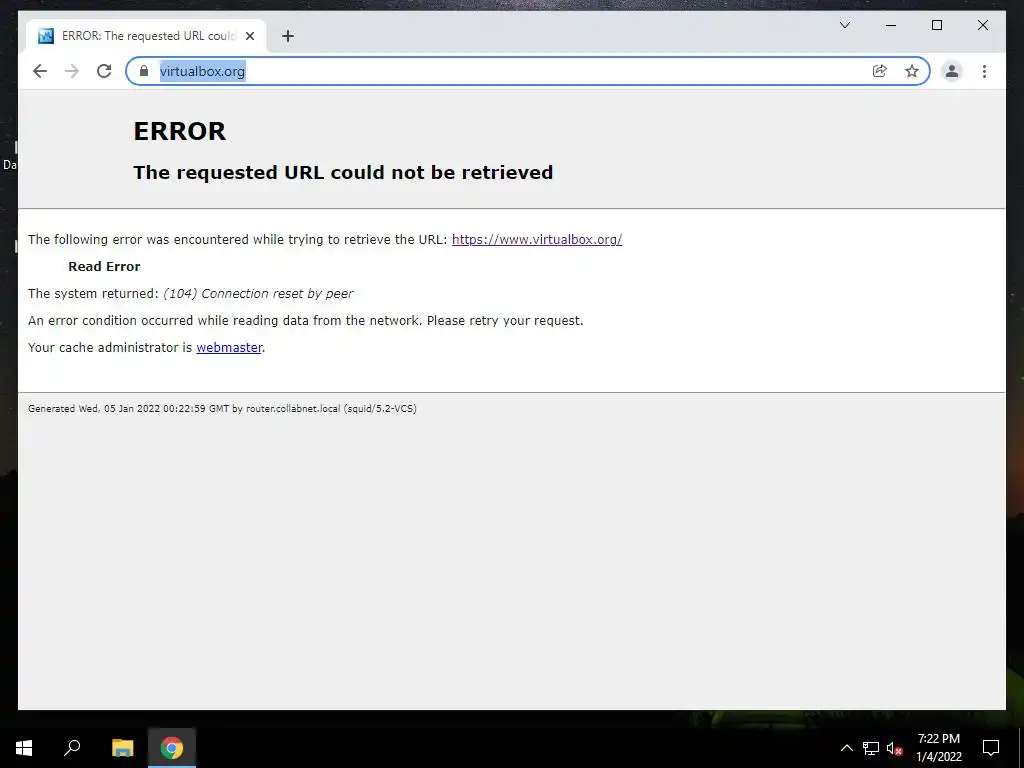Open muted volume tray icon
This screenshot has width=1024, height=768.
coord(894,748)
